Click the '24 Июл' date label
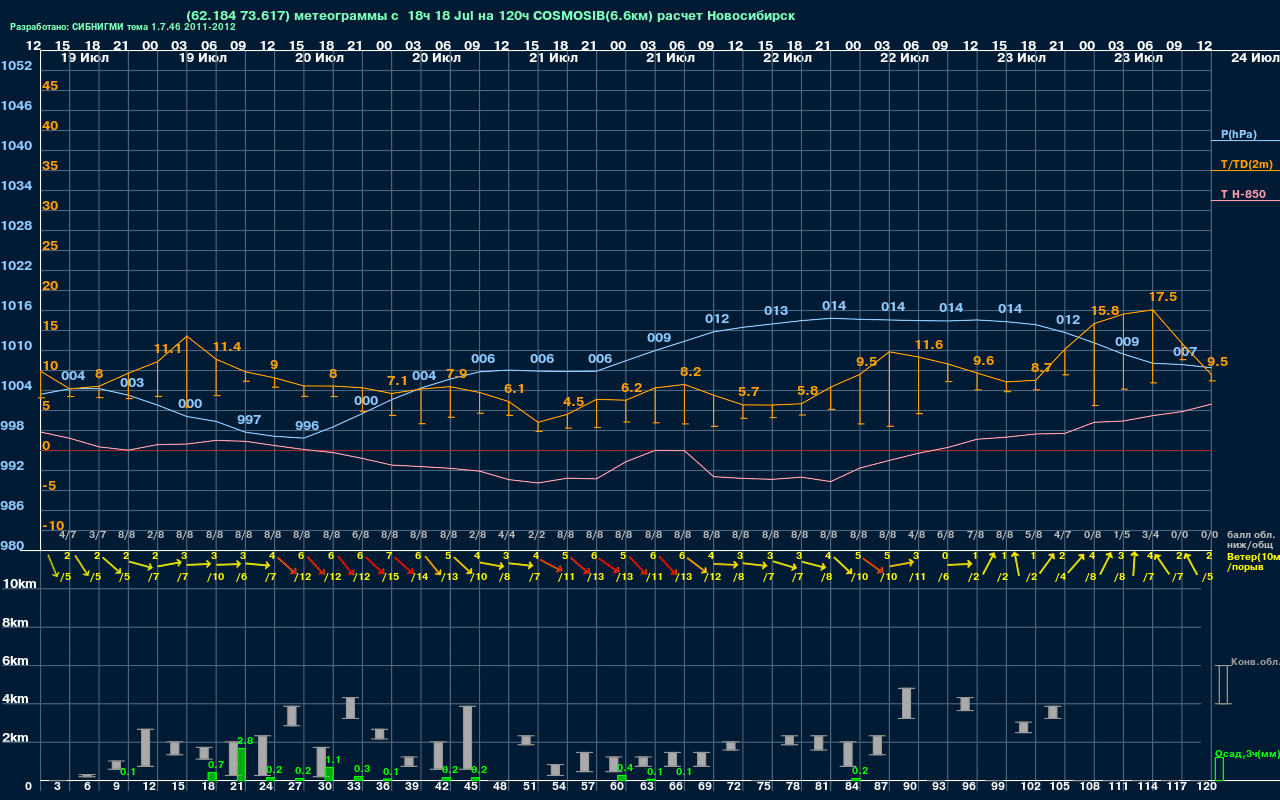Screen dimensions: 1280x800 coord(1253,58)
